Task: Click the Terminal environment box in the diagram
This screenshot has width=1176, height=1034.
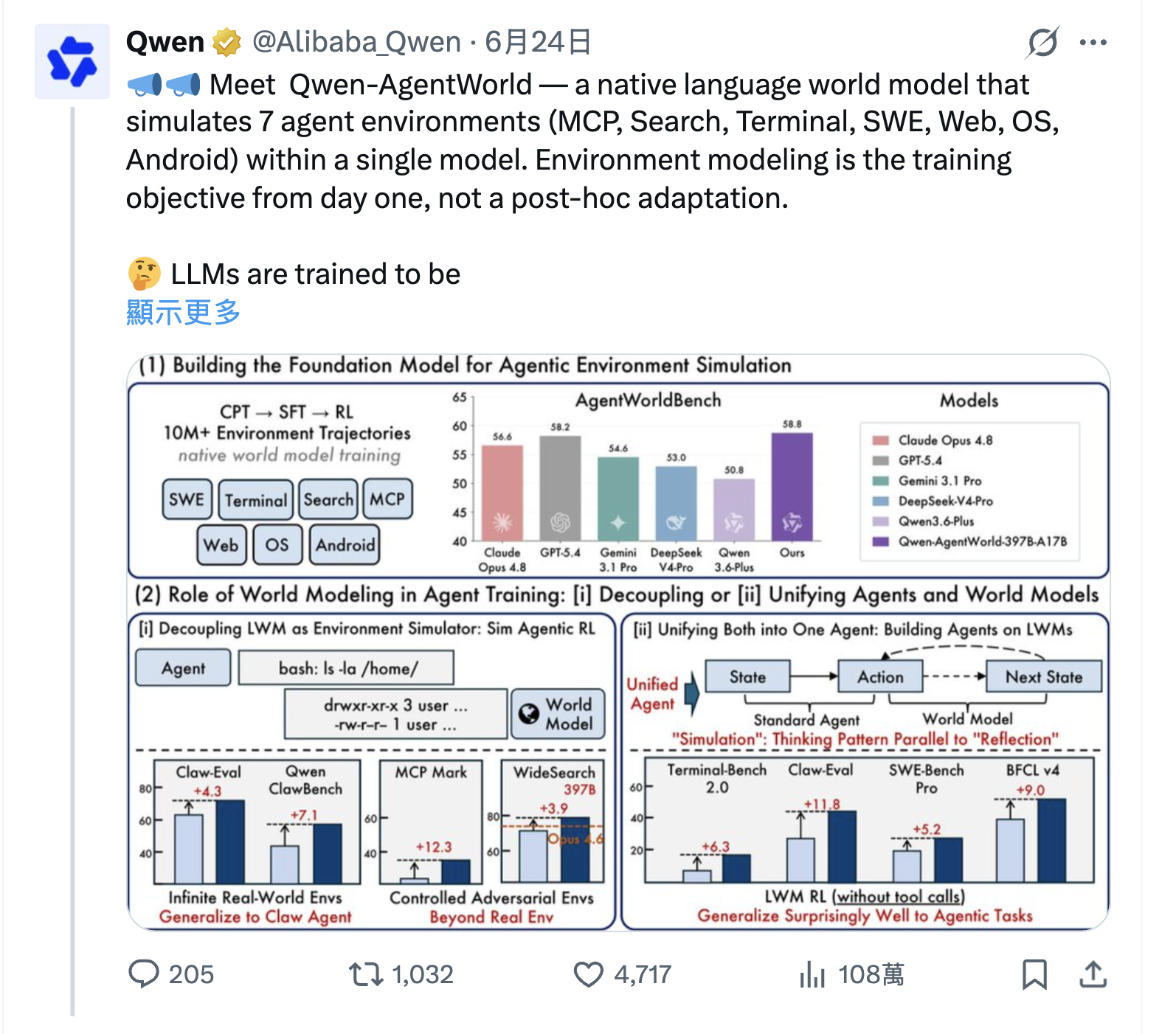Action: point(255,500)
